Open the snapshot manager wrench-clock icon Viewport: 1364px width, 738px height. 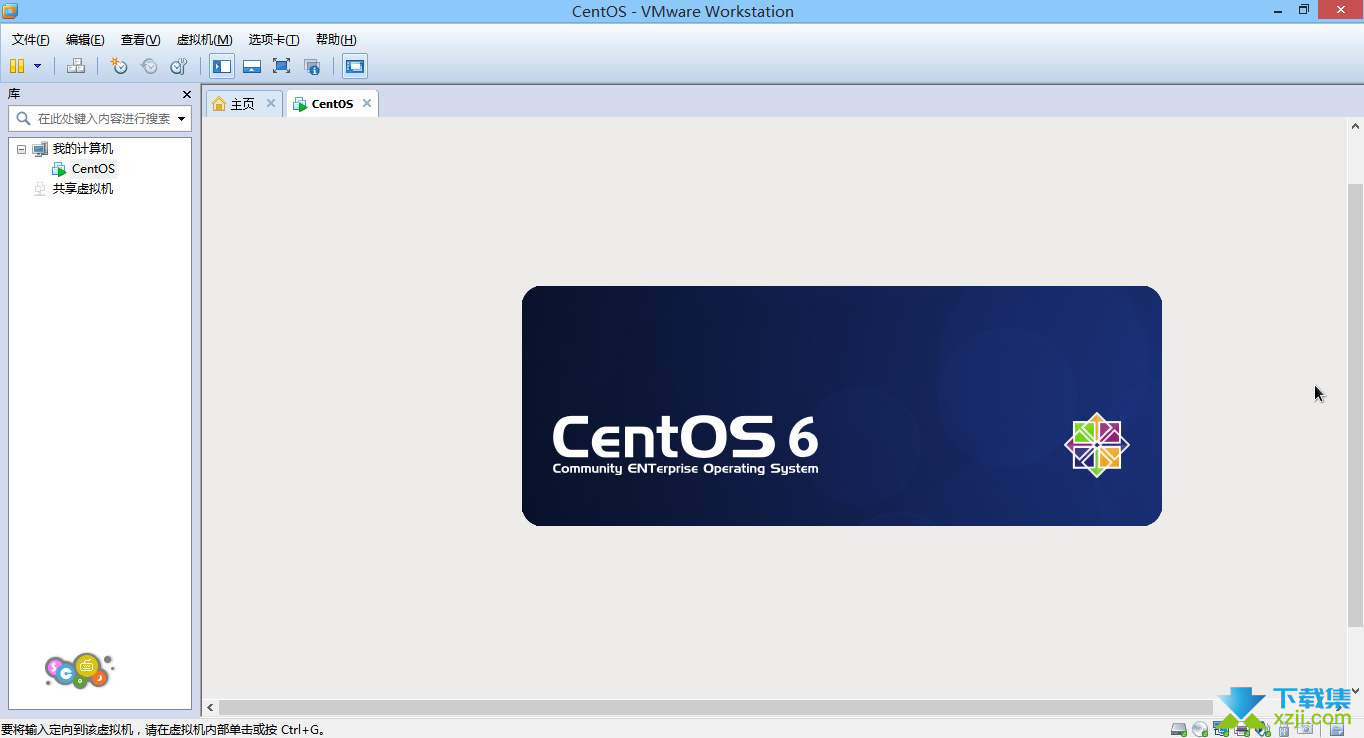[179, 66]
